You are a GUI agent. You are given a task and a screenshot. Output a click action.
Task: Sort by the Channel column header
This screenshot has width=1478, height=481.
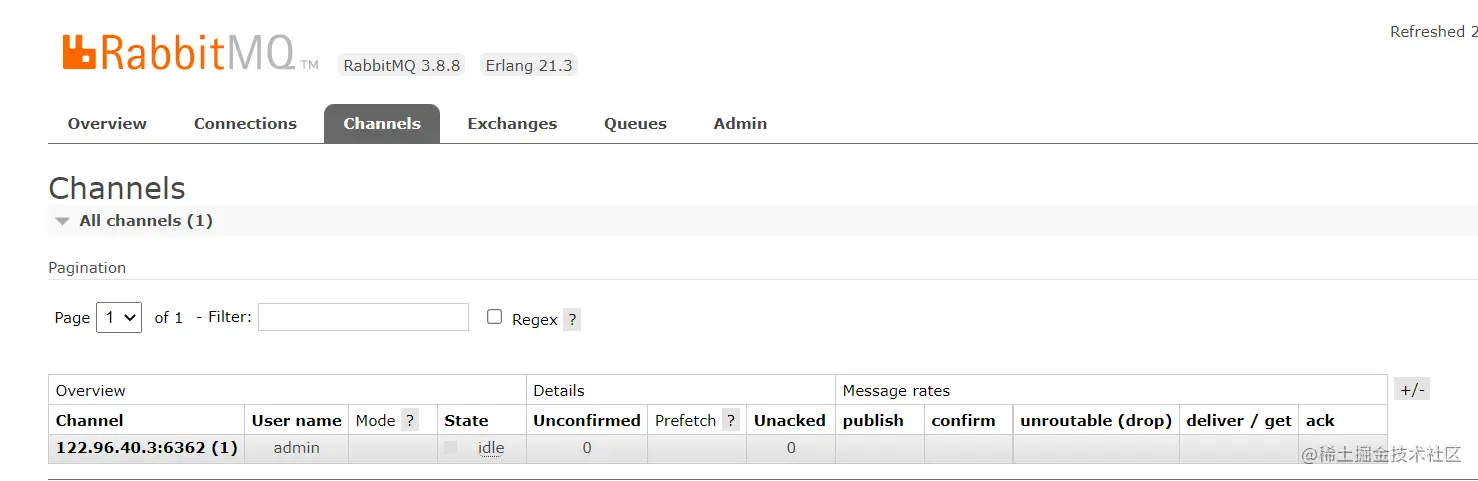tap(90, 421)
